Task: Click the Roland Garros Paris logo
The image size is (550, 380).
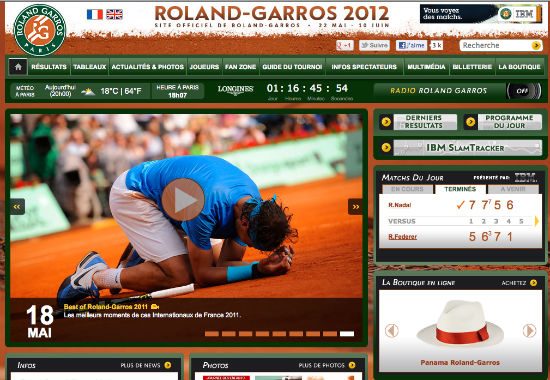Action: coord(39,30)
